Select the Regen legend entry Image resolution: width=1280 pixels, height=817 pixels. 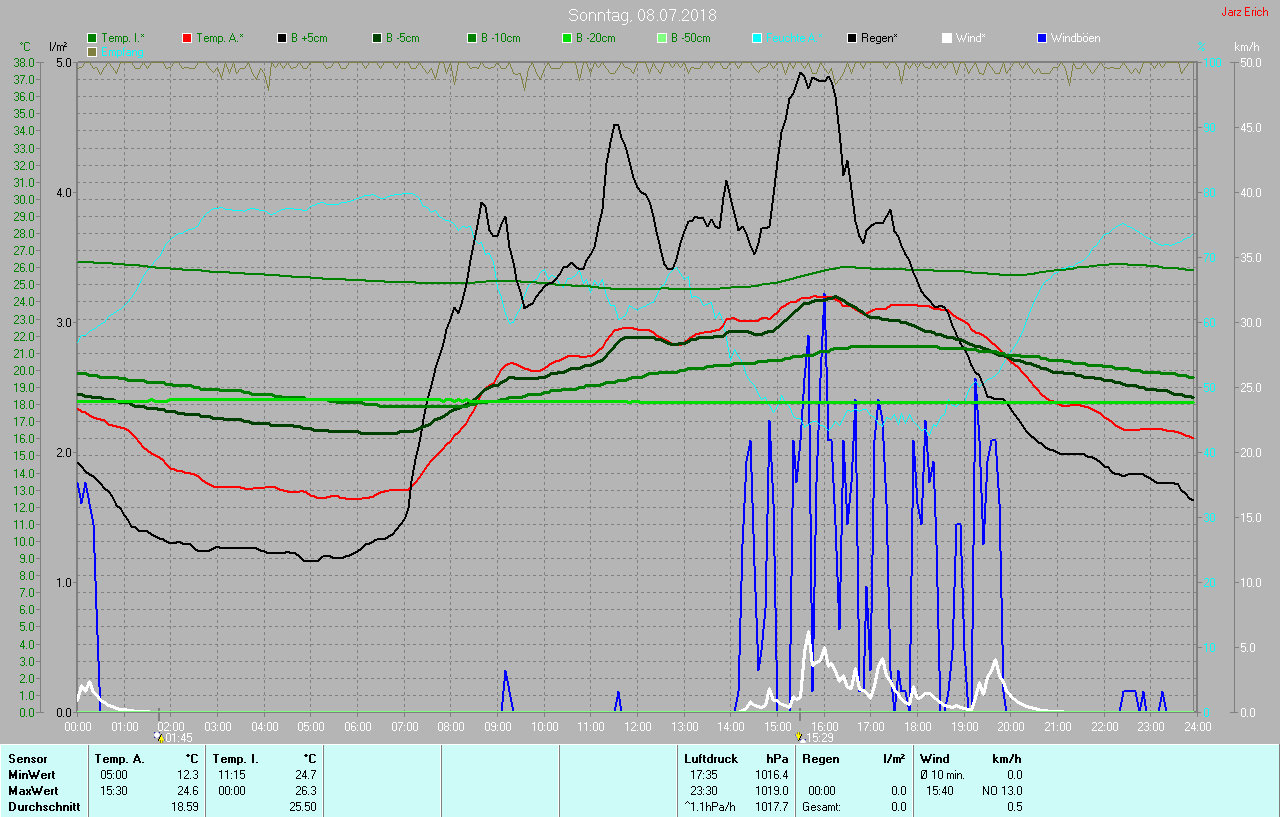872,38
